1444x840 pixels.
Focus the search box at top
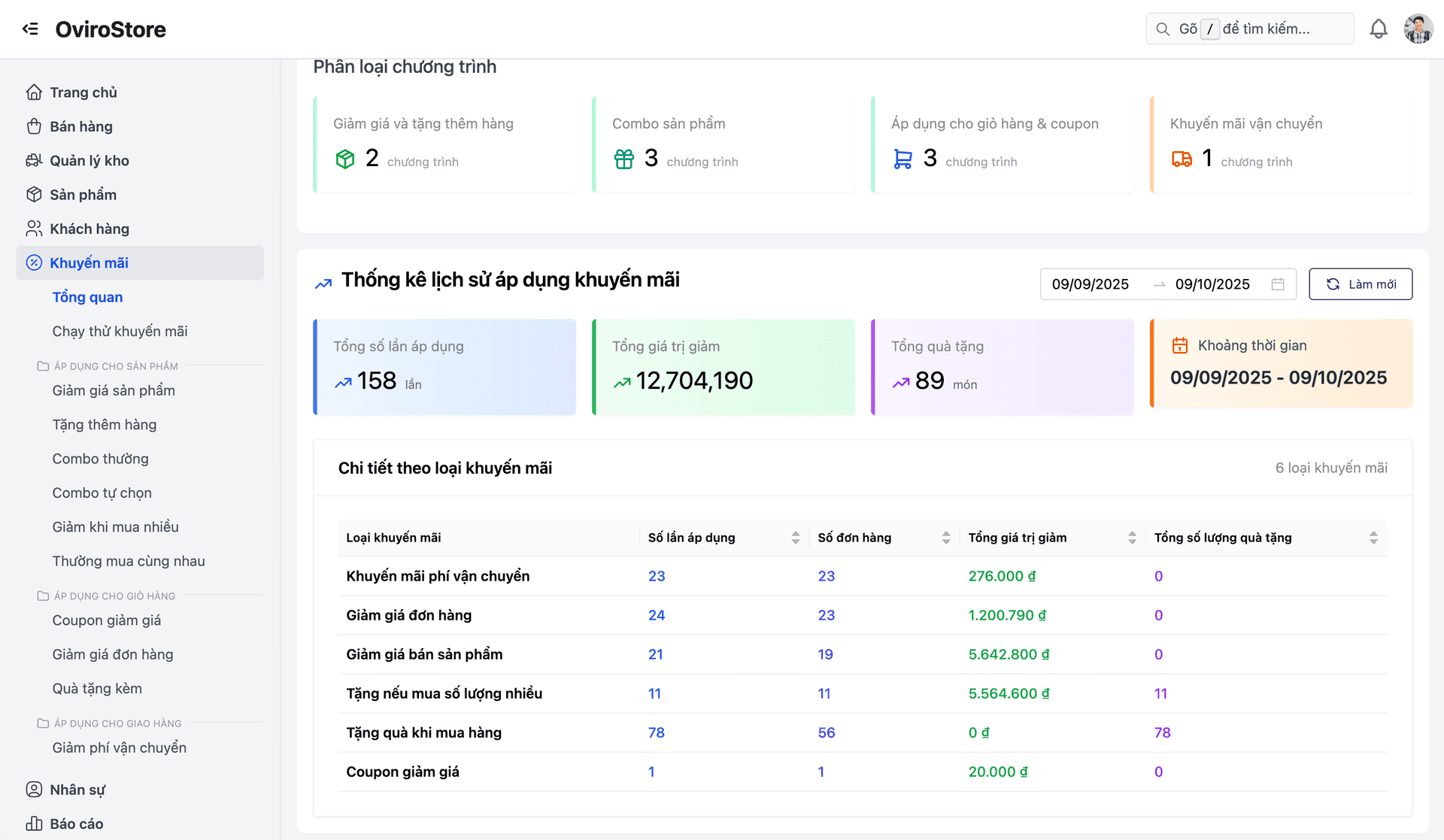(1263, 29)
